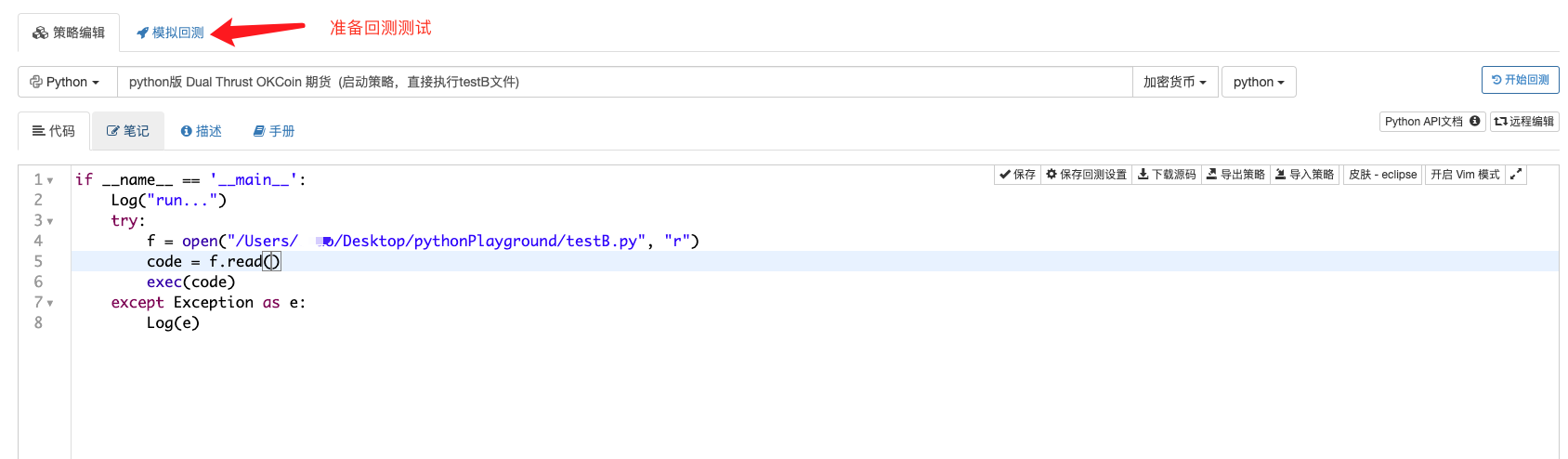This screenshot has width=1568, height=459.
Task: Collapse the code fold arrow on line 1
Action: (x=50, y=181)
